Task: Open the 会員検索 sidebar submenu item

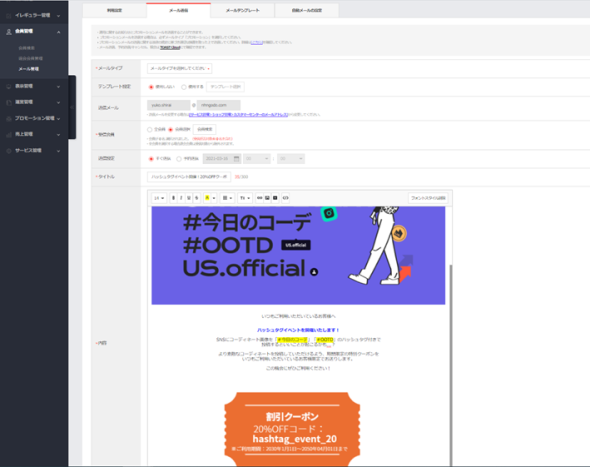Action: pos(26,48)
